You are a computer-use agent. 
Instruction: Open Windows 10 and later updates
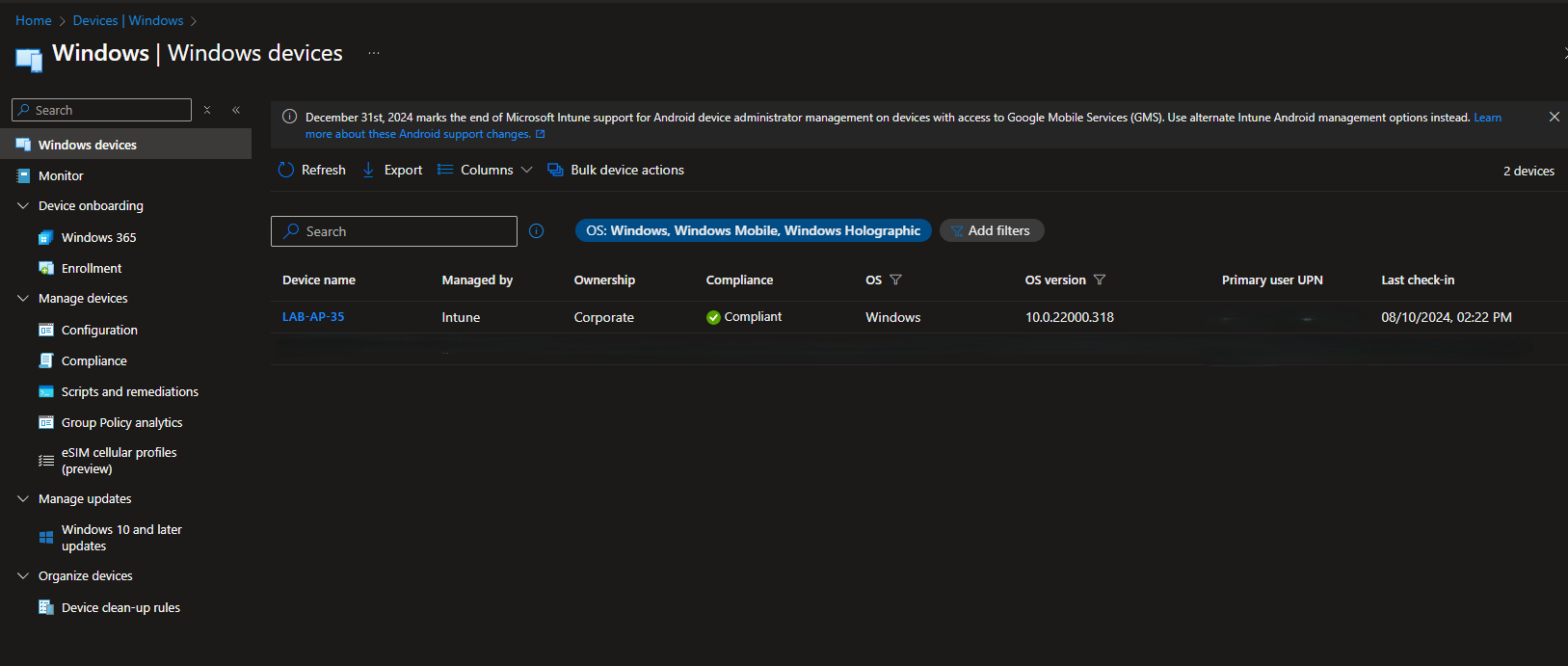pos(121,538)
